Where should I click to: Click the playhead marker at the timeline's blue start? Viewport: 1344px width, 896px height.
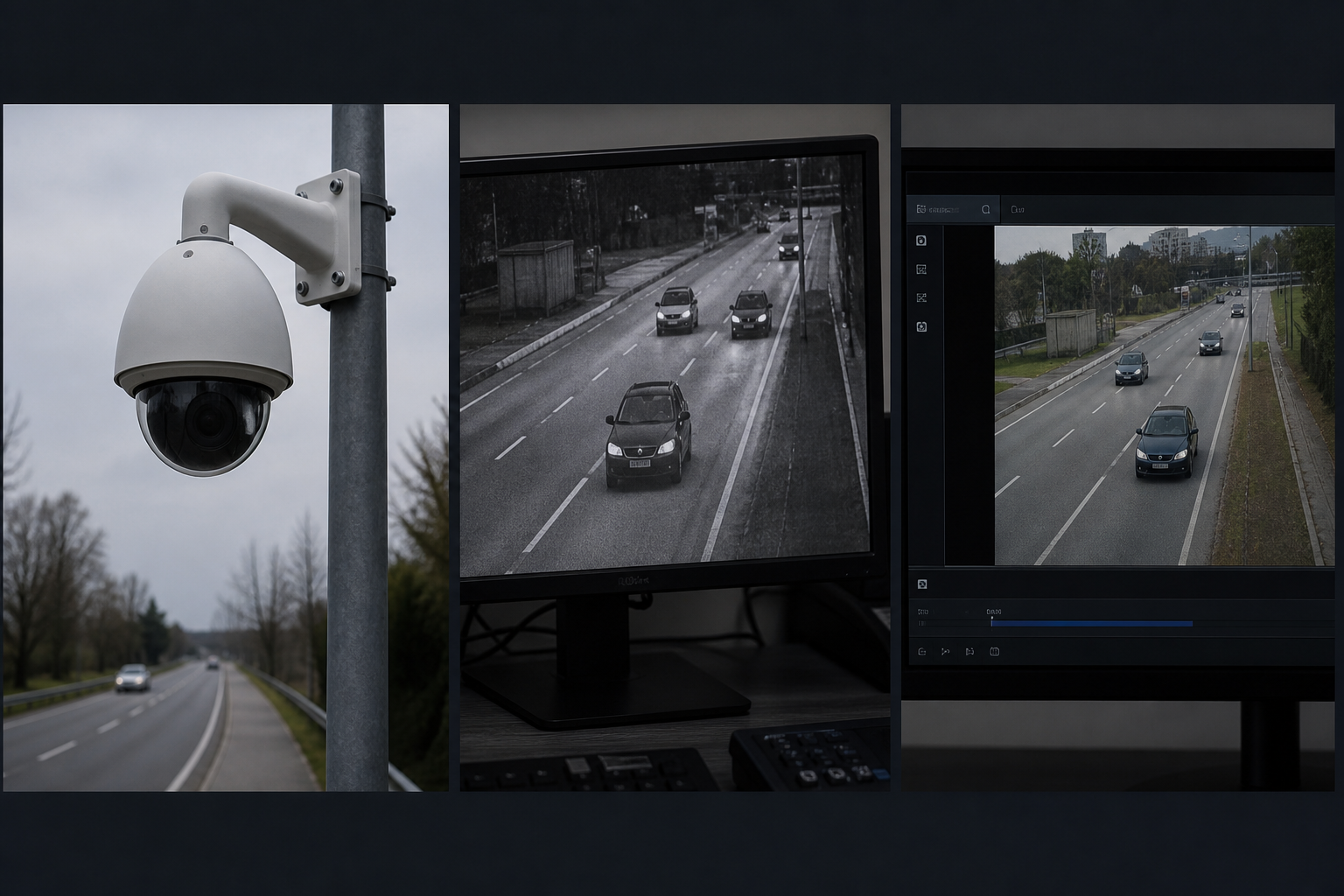pyautogui.click(x=991, y=620)
